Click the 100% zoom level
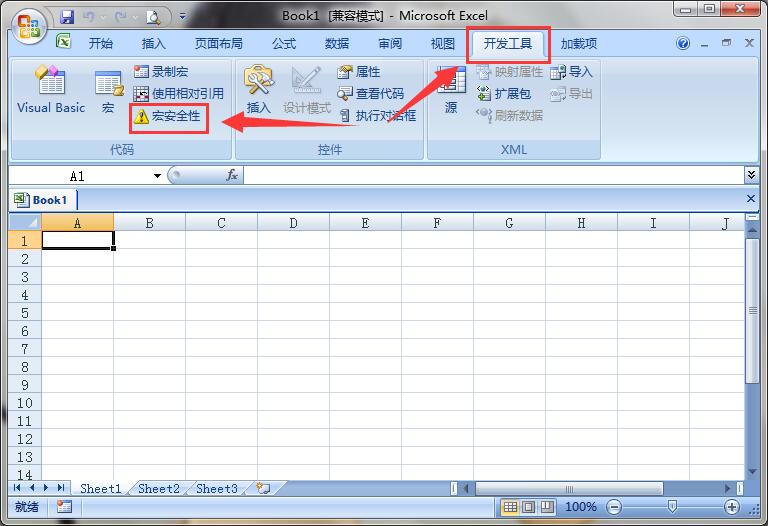Viewport: 768px width, 526px height. coord(581,507)
